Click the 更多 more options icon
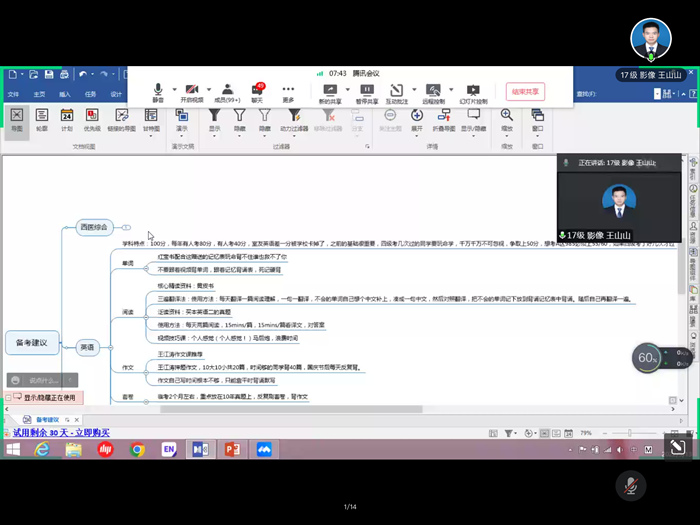Viewport: 700px width, 525px height. pyautogui.click(x=288, y=89)
